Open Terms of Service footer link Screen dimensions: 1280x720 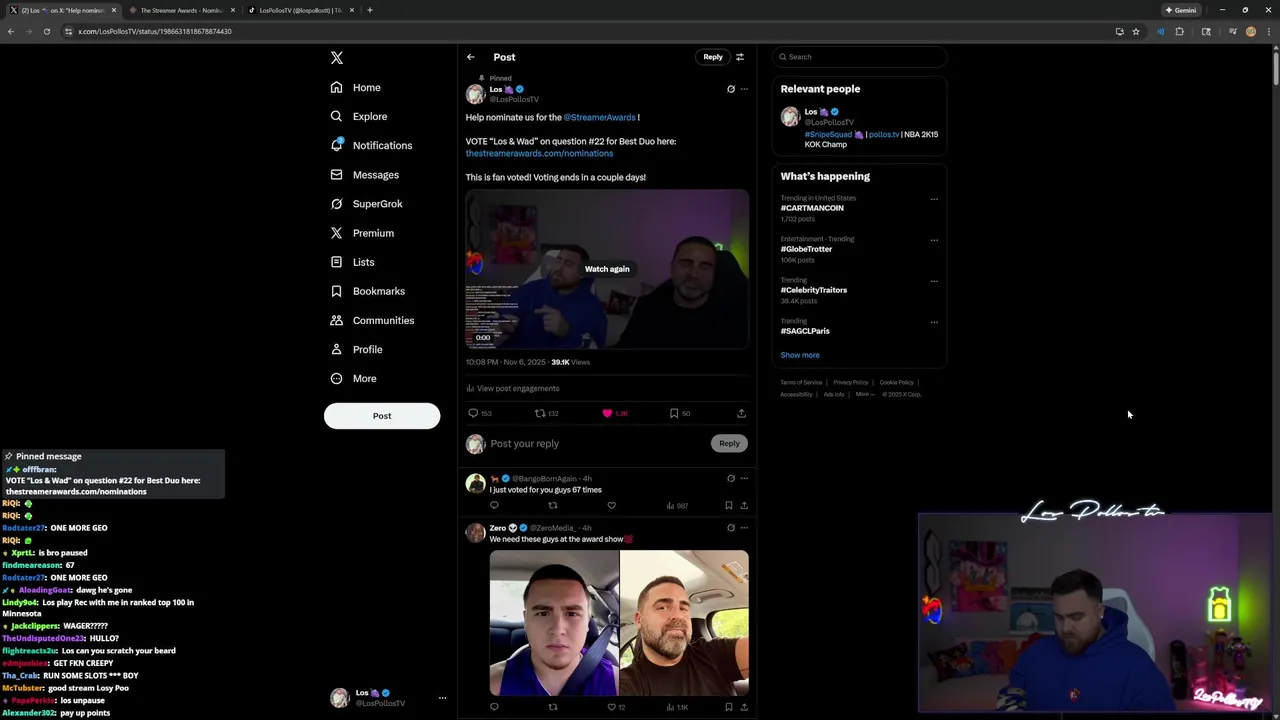pos(801,382)
